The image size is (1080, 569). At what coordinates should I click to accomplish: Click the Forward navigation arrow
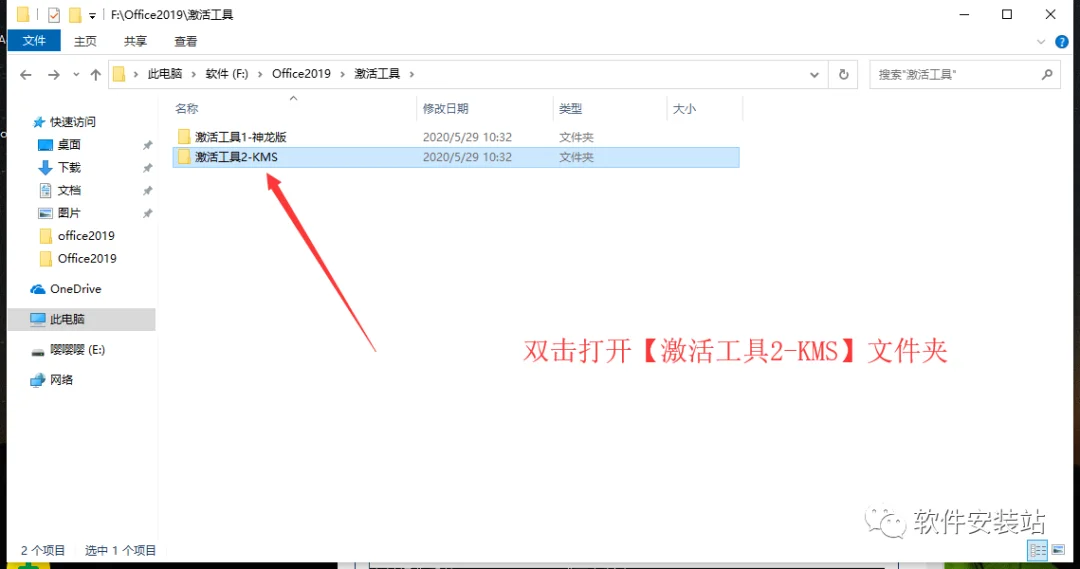(x=53, y=74)
